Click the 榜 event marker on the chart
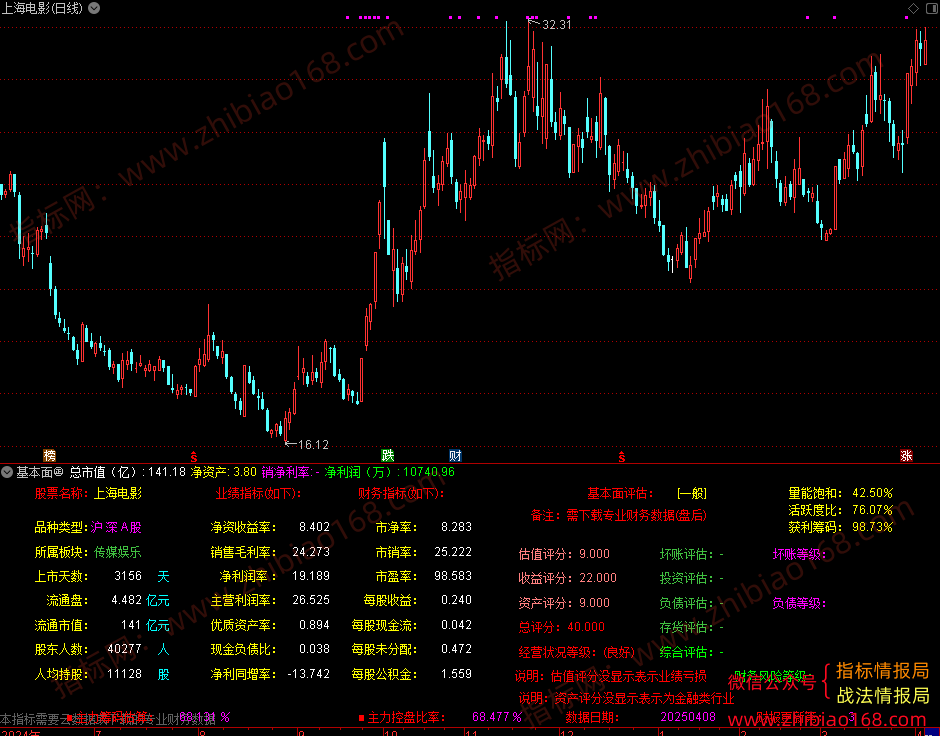Screen dimensions: 940x736 click(x=50, y=456)
